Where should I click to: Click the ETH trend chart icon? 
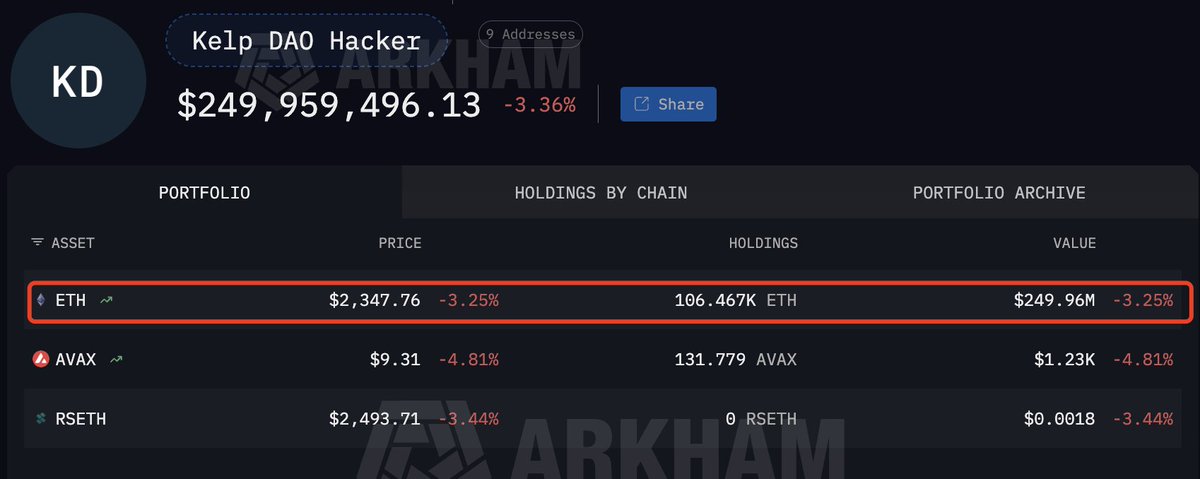pos(105,300)
